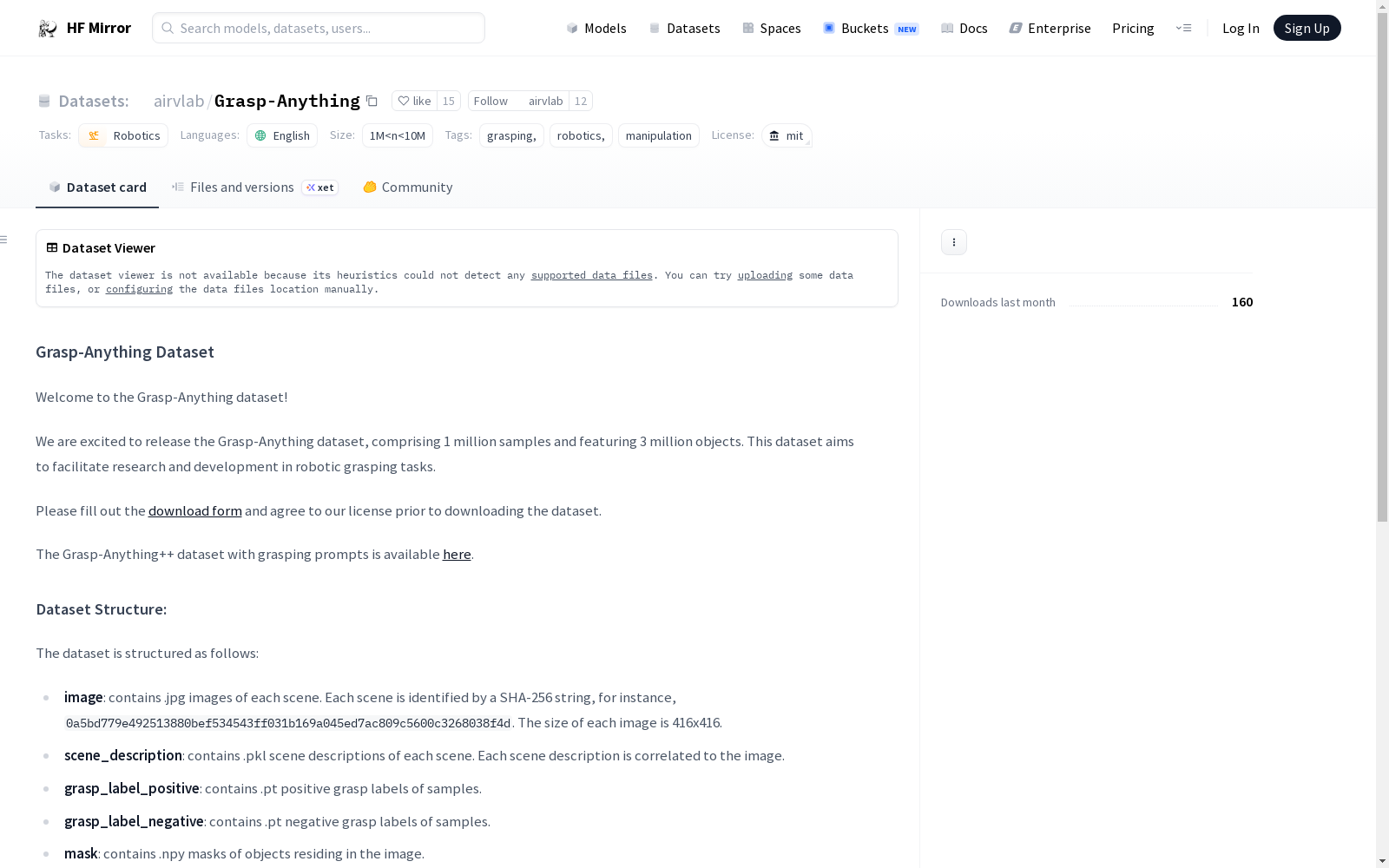This screenshot has width=1389, height=868.
Task: Switch to the Community tab
Action: pyautogui.click(x=407, y=187)
